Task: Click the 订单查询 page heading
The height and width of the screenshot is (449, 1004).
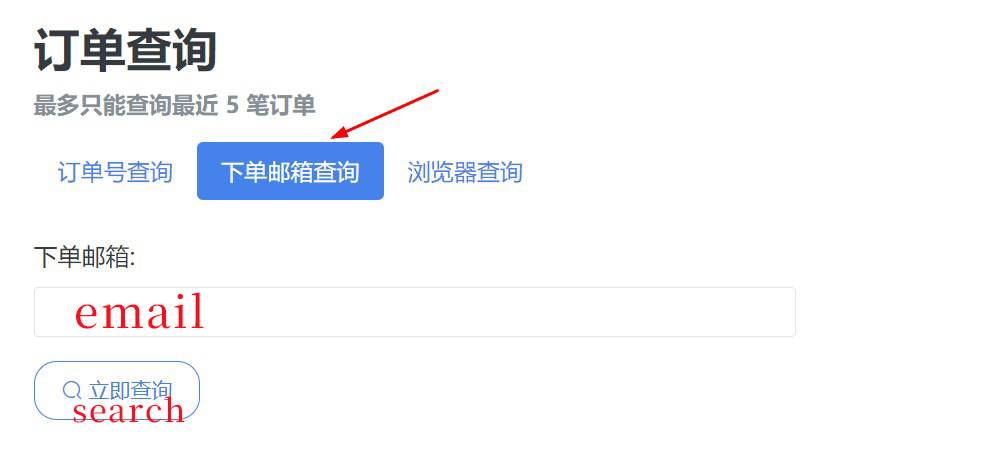Action: (x=126, y=51)
